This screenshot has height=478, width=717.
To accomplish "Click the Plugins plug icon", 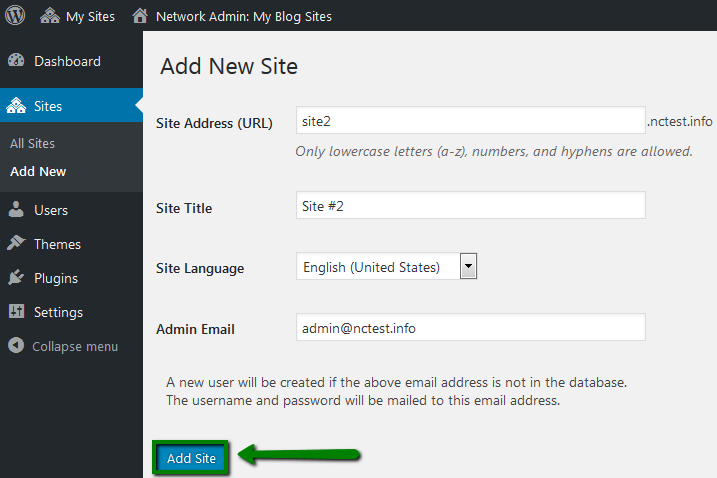I will pyautogui.click(x=16, y=277).
